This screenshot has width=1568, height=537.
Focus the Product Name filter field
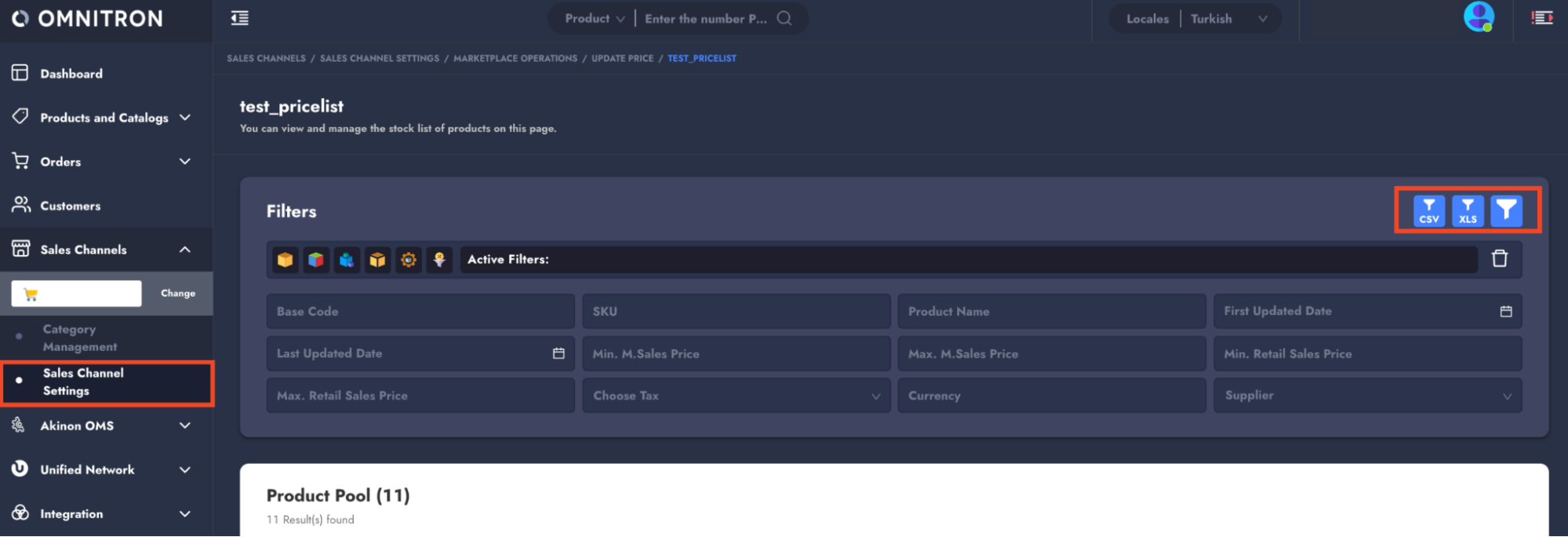click(x=1051, y=312)
